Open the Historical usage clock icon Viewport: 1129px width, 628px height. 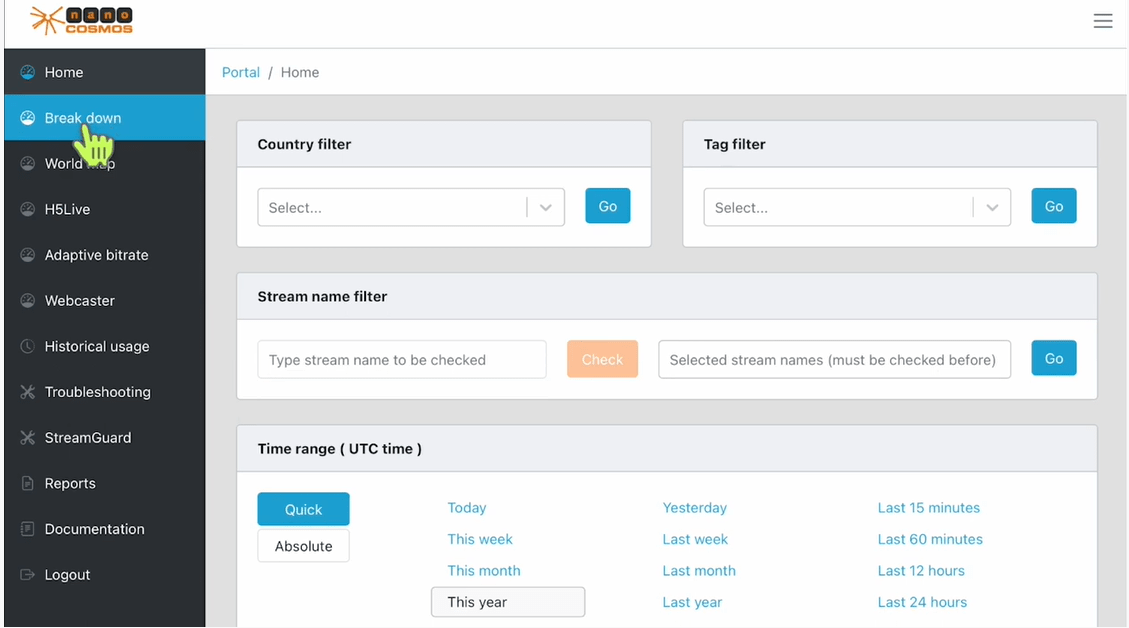click(27, 346)
